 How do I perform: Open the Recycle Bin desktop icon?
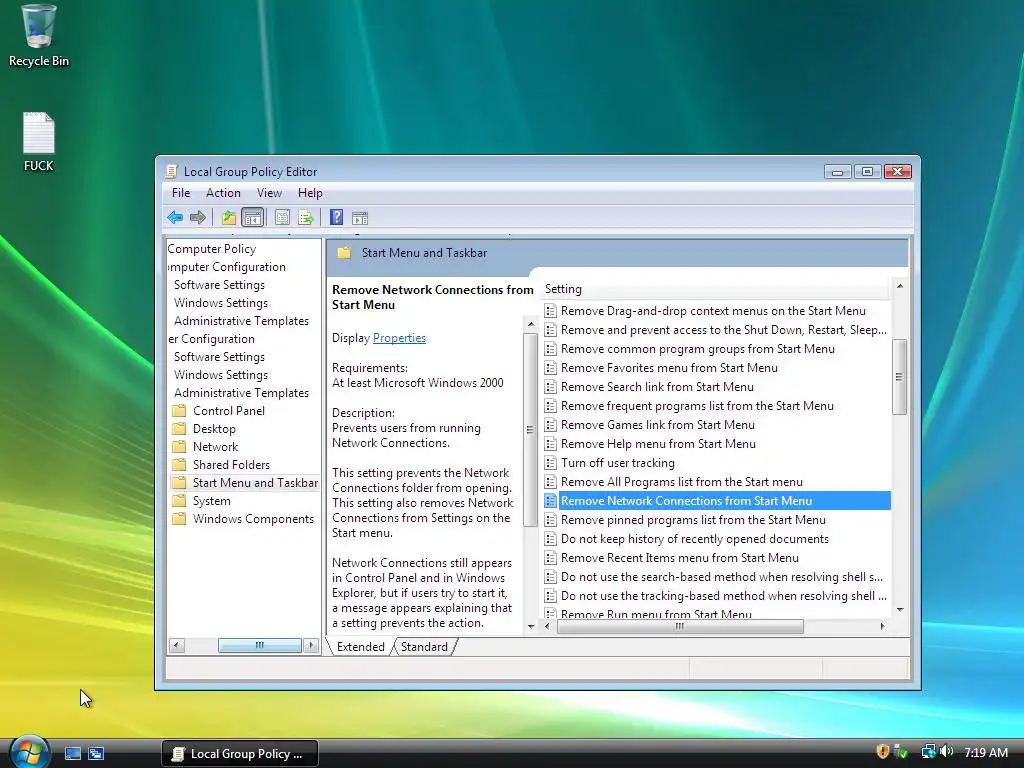click(39, 36)
